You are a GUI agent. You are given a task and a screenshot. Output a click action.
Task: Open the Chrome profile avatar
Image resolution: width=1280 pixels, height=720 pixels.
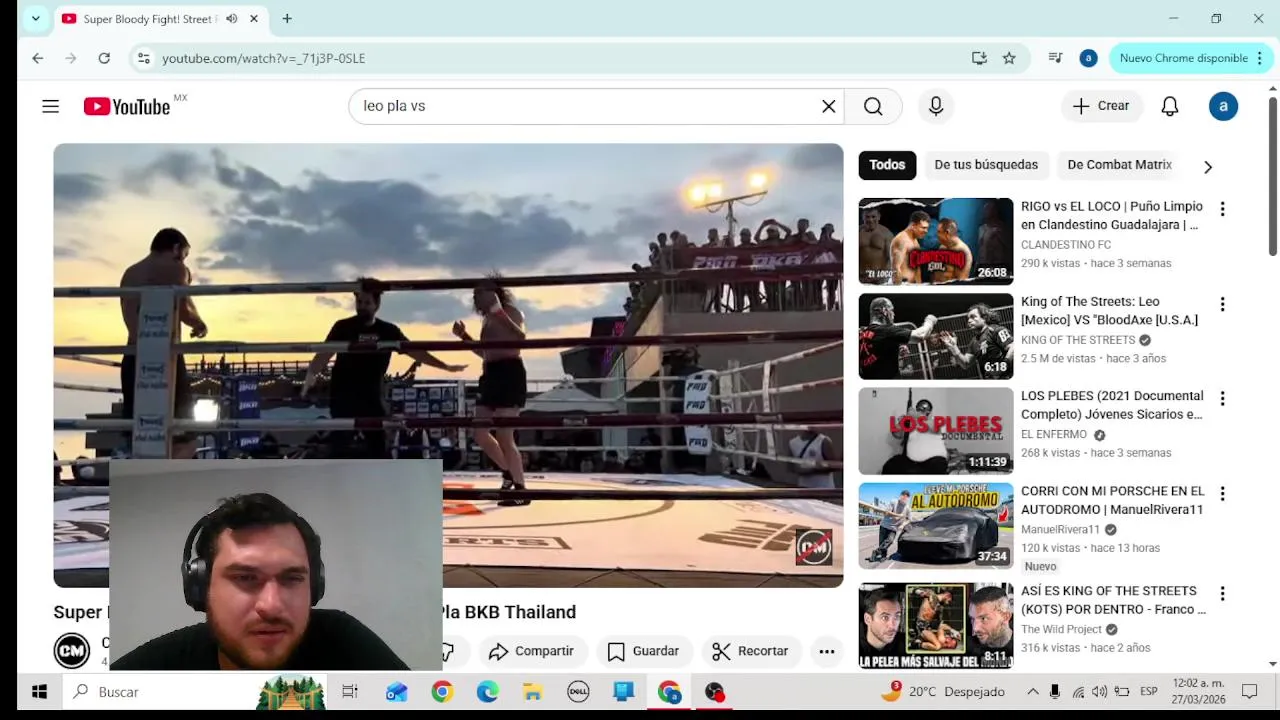(x=1088, y=58)
